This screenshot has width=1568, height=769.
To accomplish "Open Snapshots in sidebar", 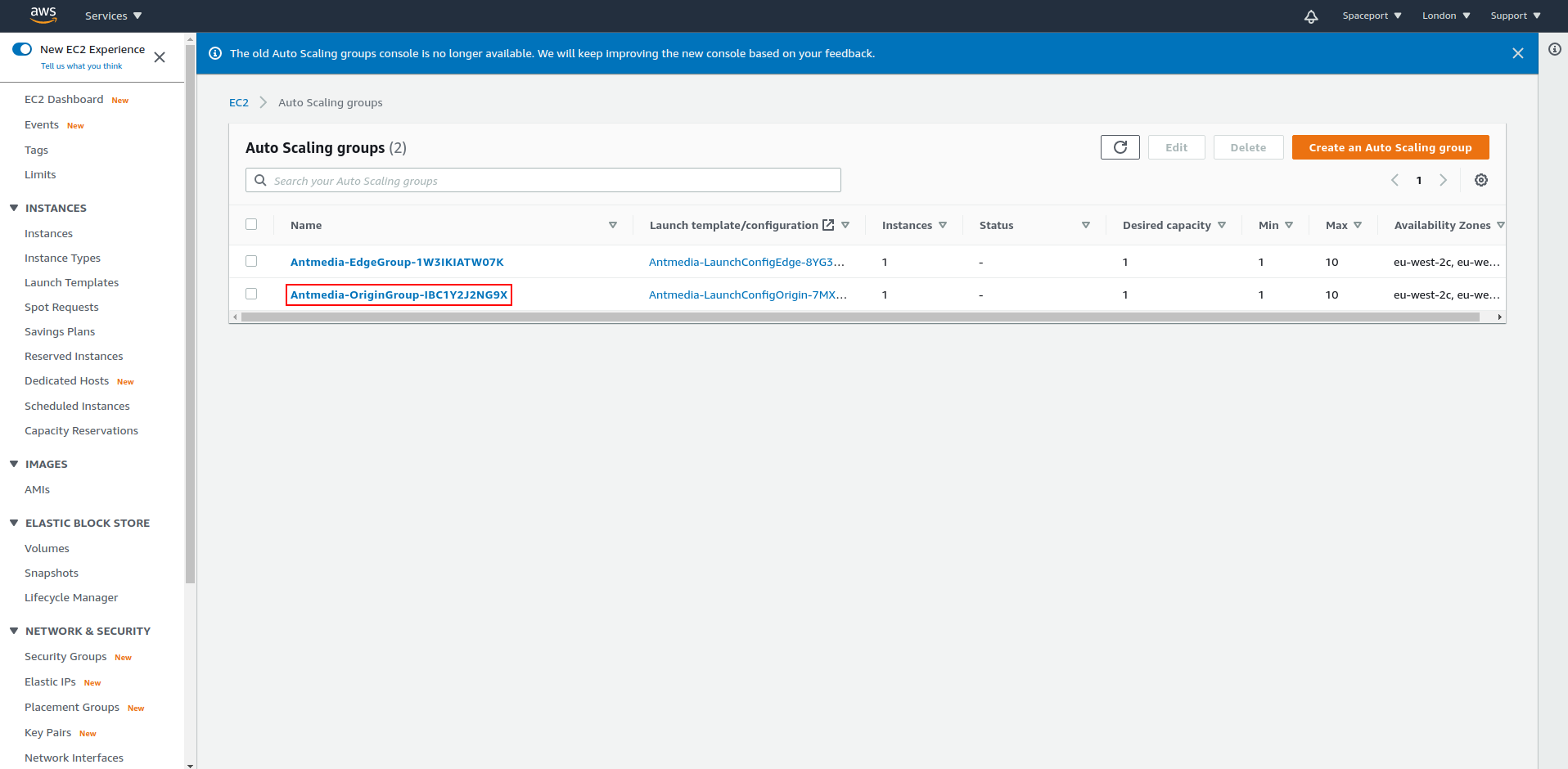I will 52,573.
